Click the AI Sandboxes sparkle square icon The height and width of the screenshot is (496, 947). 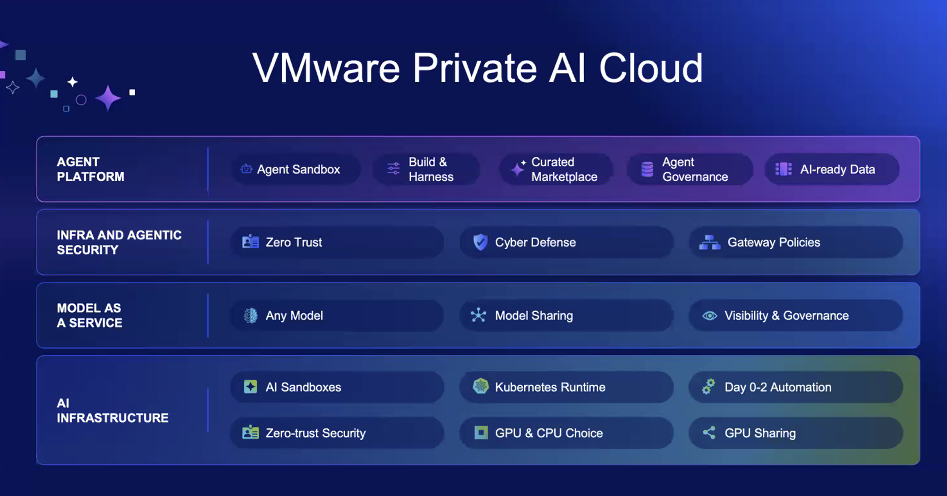(x=250, y=387)
